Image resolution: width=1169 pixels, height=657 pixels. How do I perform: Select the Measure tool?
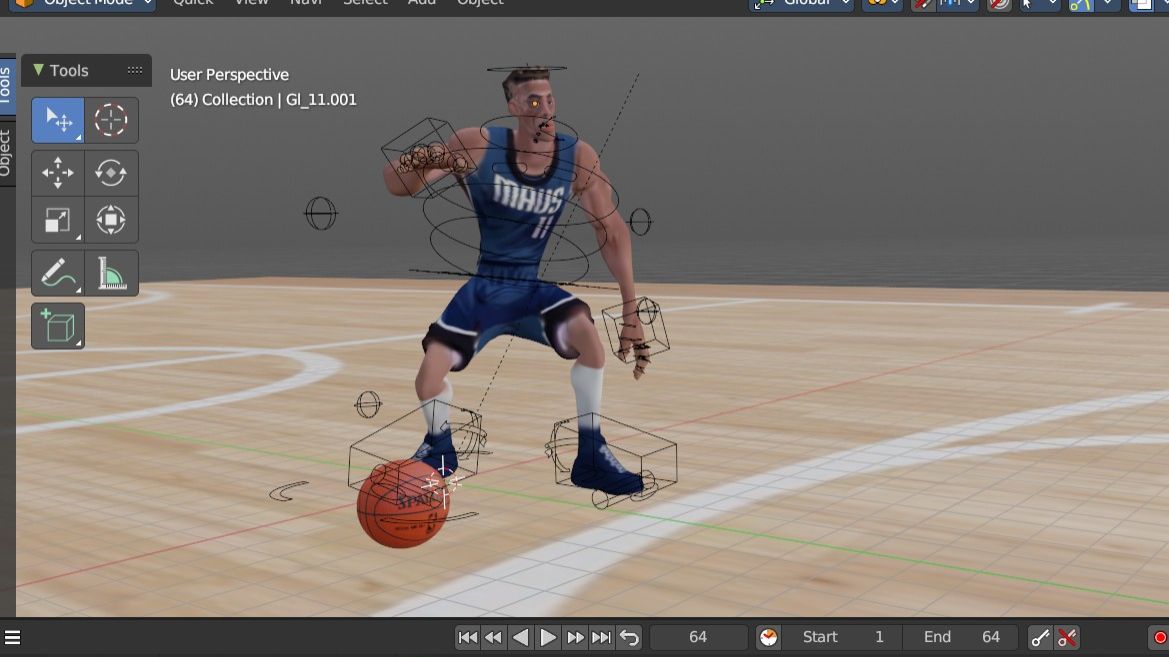pyautogui.click(x=111, y=273)
